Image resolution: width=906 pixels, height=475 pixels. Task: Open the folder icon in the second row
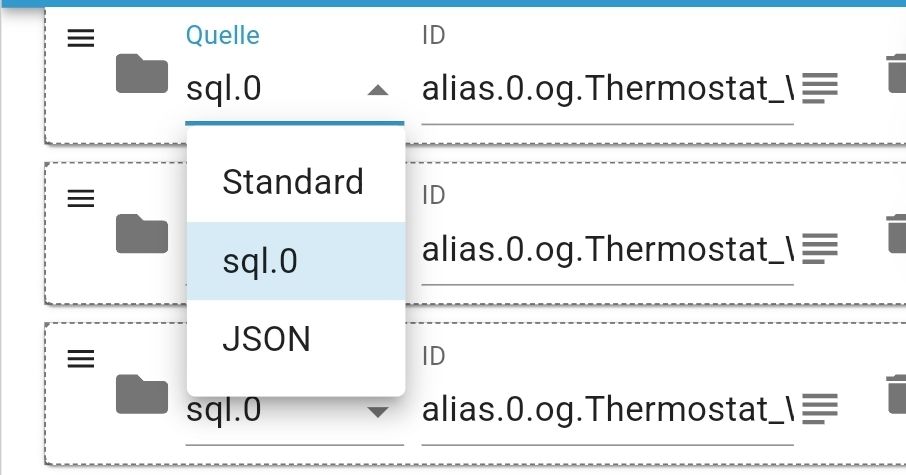pyautogui.click(x=142, y=234)
